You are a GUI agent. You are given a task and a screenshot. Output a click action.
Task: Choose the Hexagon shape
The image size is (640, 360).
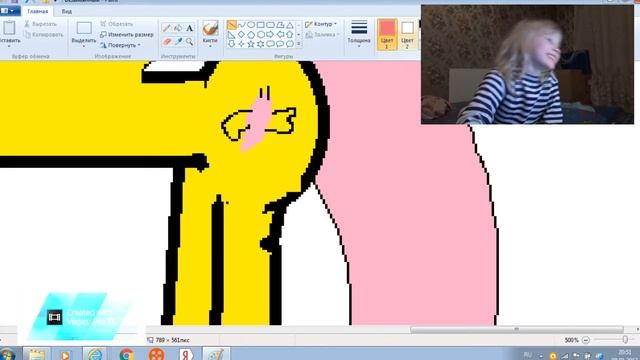point(261,35)
